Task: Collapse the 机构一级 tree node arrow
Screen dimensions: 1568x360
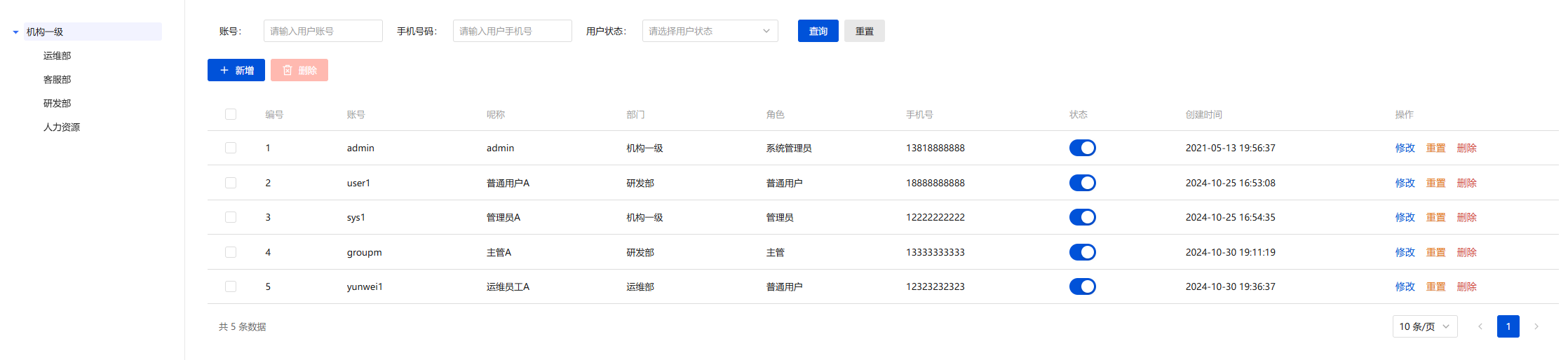Action: (15, 32)
